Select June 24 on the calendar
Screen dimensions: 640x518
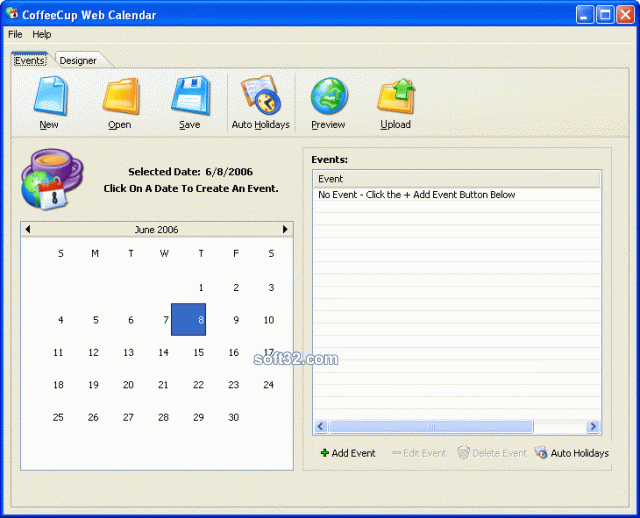(x=269, y=385)
